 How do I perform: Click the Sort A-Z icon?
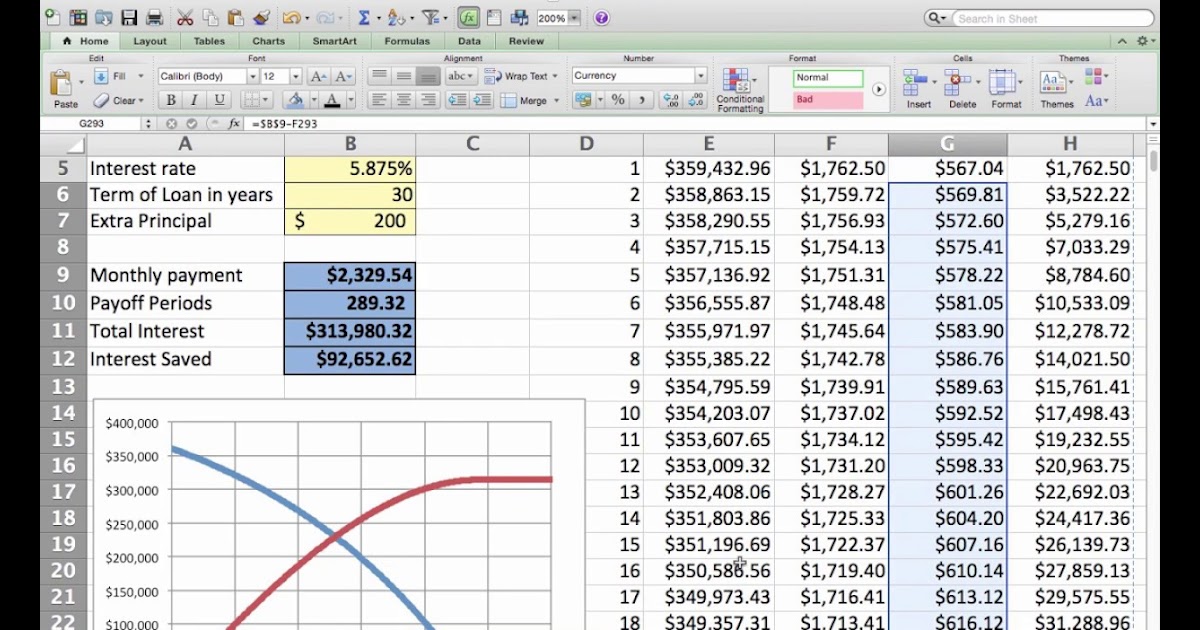pos(396,17)
